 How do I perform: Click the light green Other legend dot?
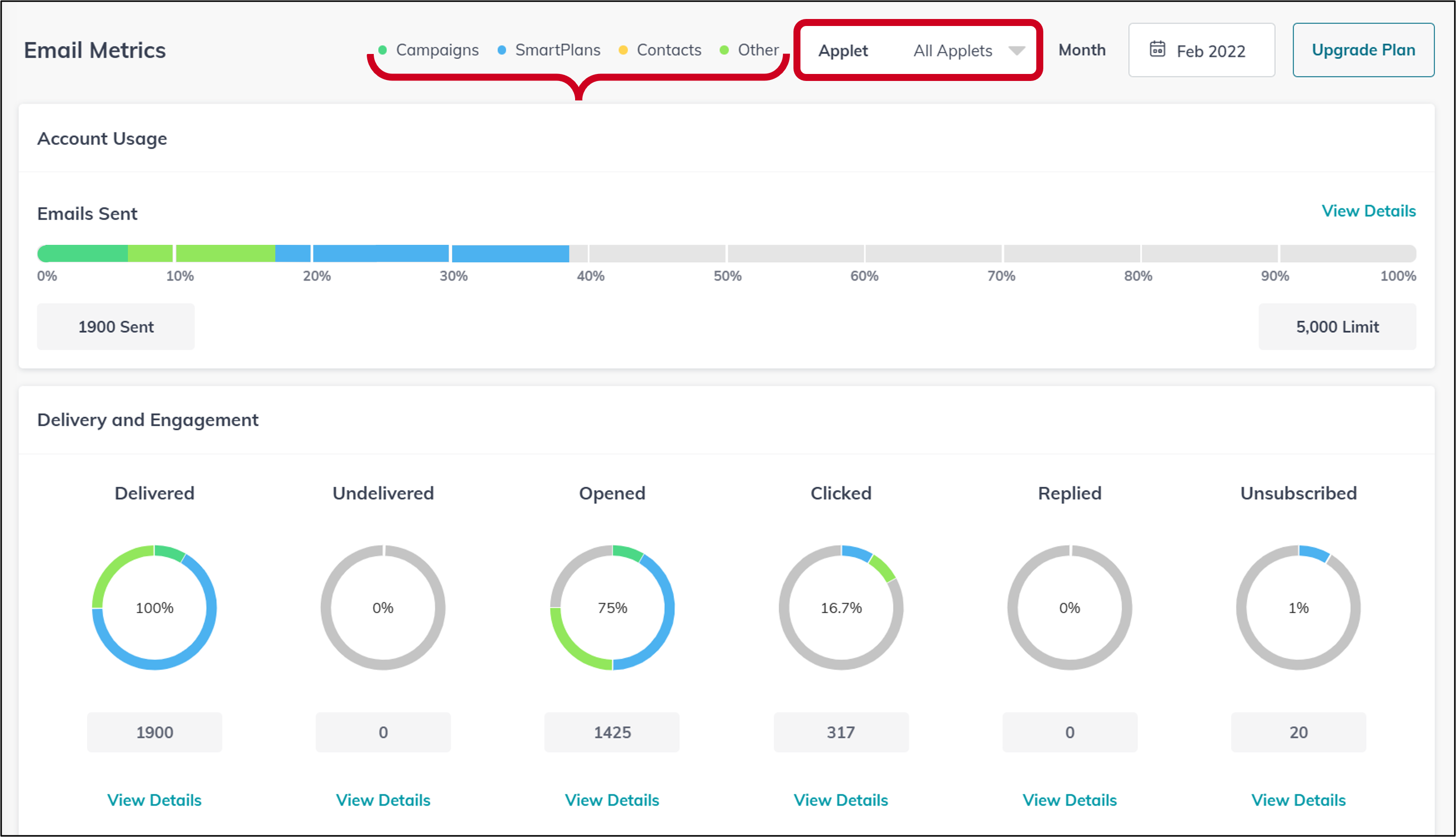pyautogui.click(x=725, y=50)
